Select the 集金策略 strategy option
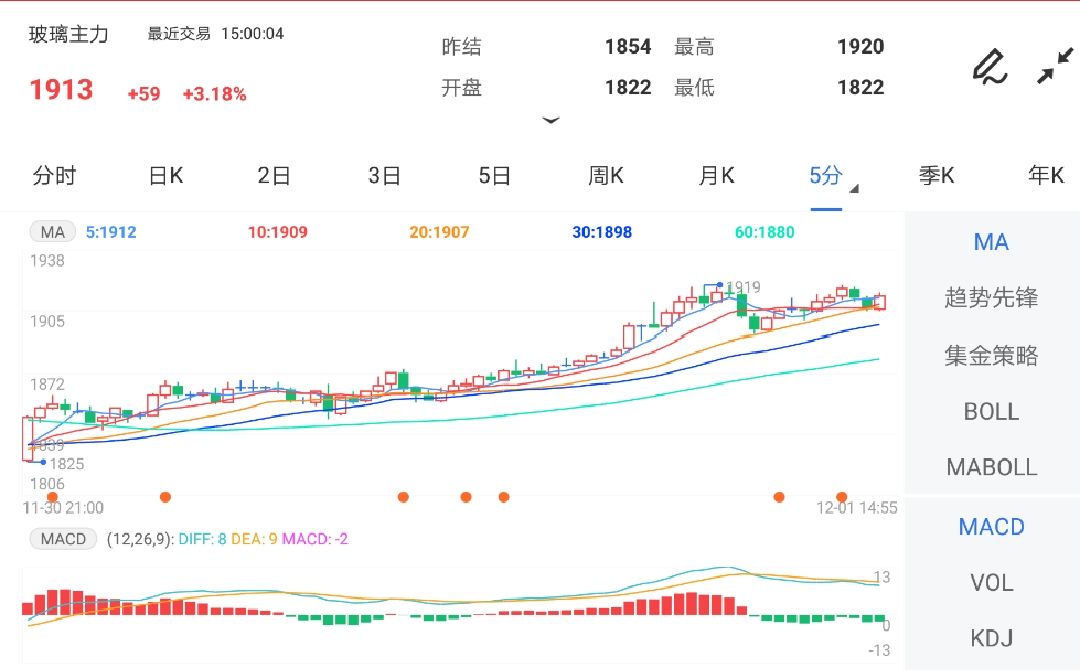This screenshot has width=1080, height=670. coord(991,356)
